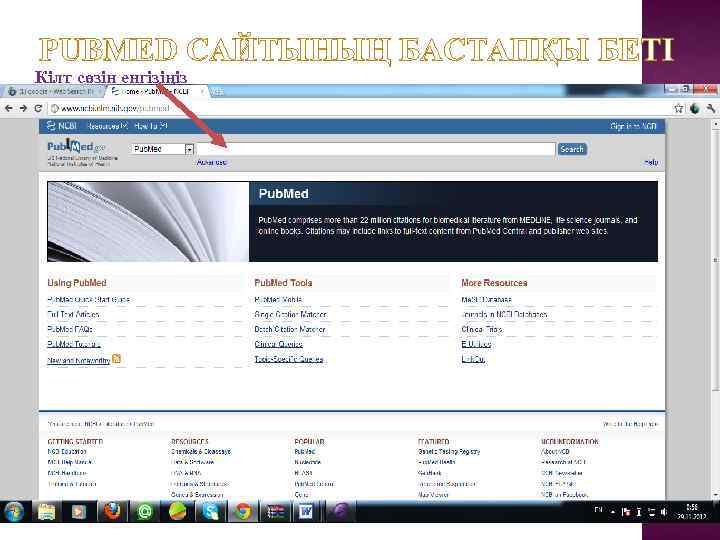
Task: Open a new browser tab
Action: pos(217,91)
